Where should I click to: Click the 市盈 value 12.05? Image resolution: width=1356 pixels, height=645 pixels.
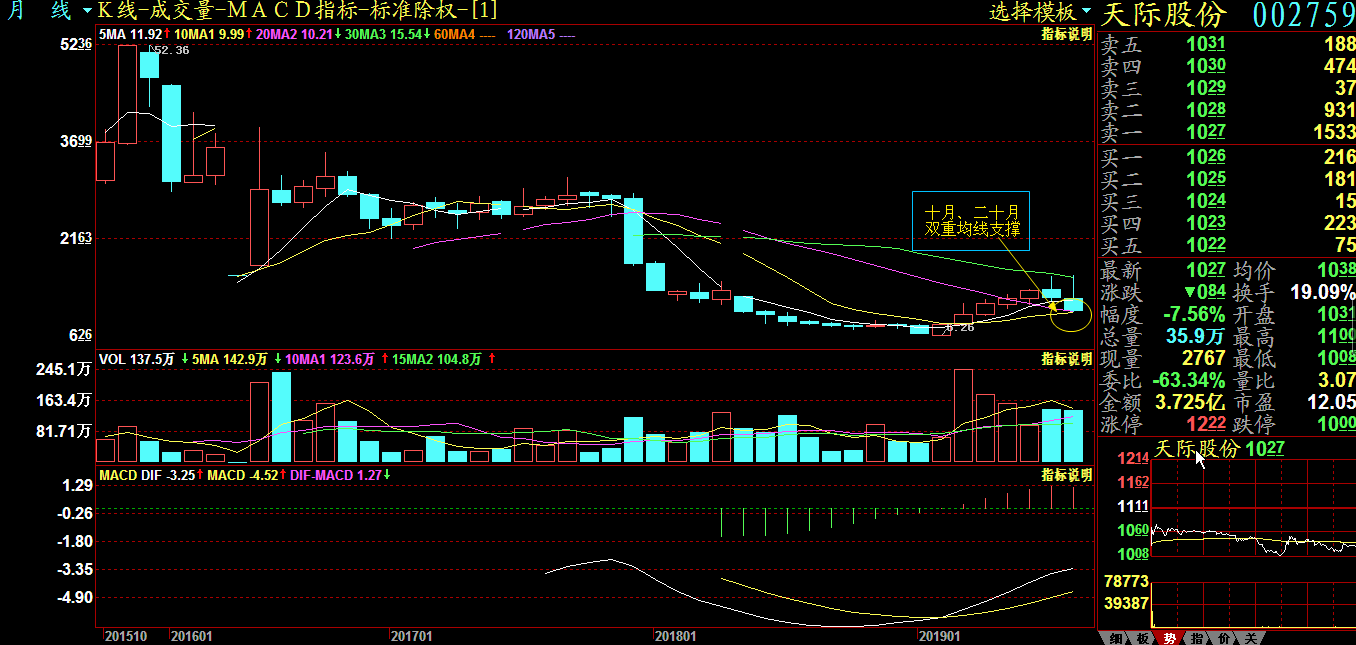(x=1331, y=402)
